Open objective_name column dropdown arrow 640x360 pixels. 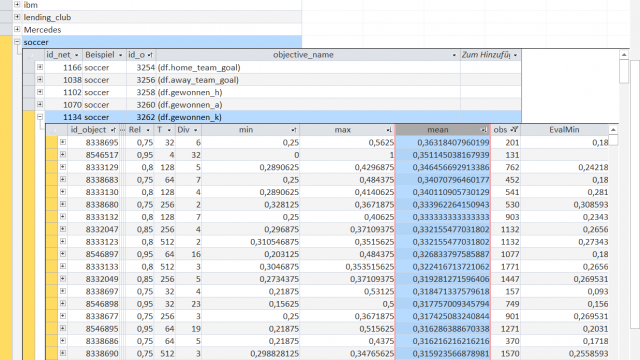(454, 55)
